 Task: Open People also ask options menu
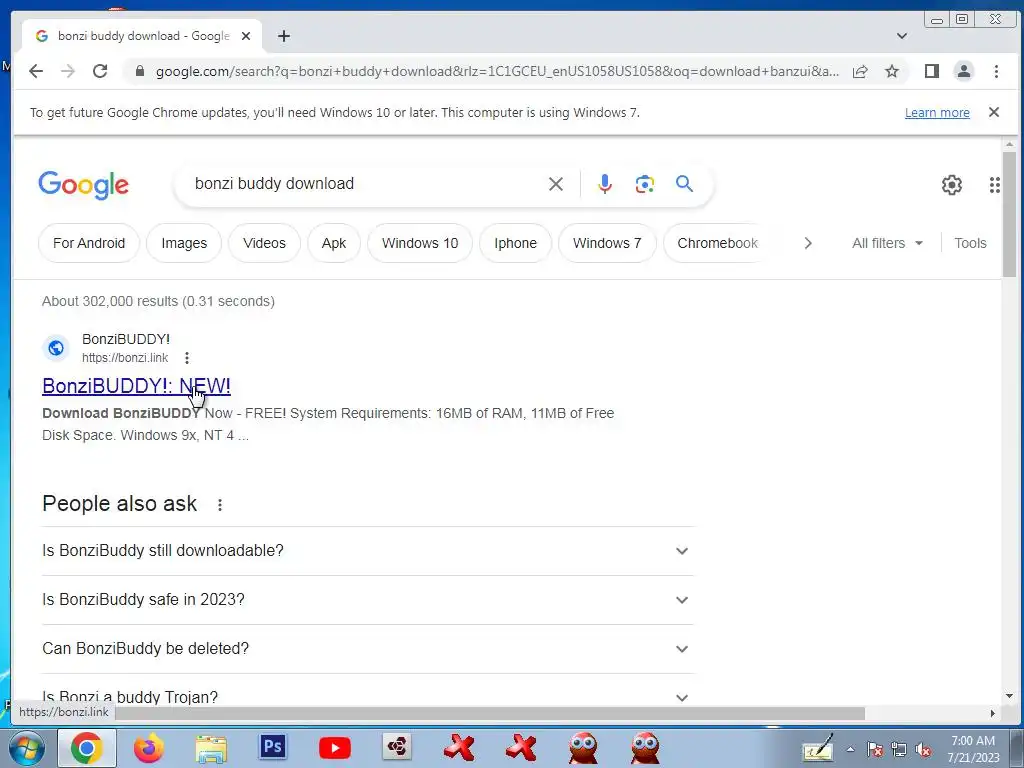tap(220, 505)
